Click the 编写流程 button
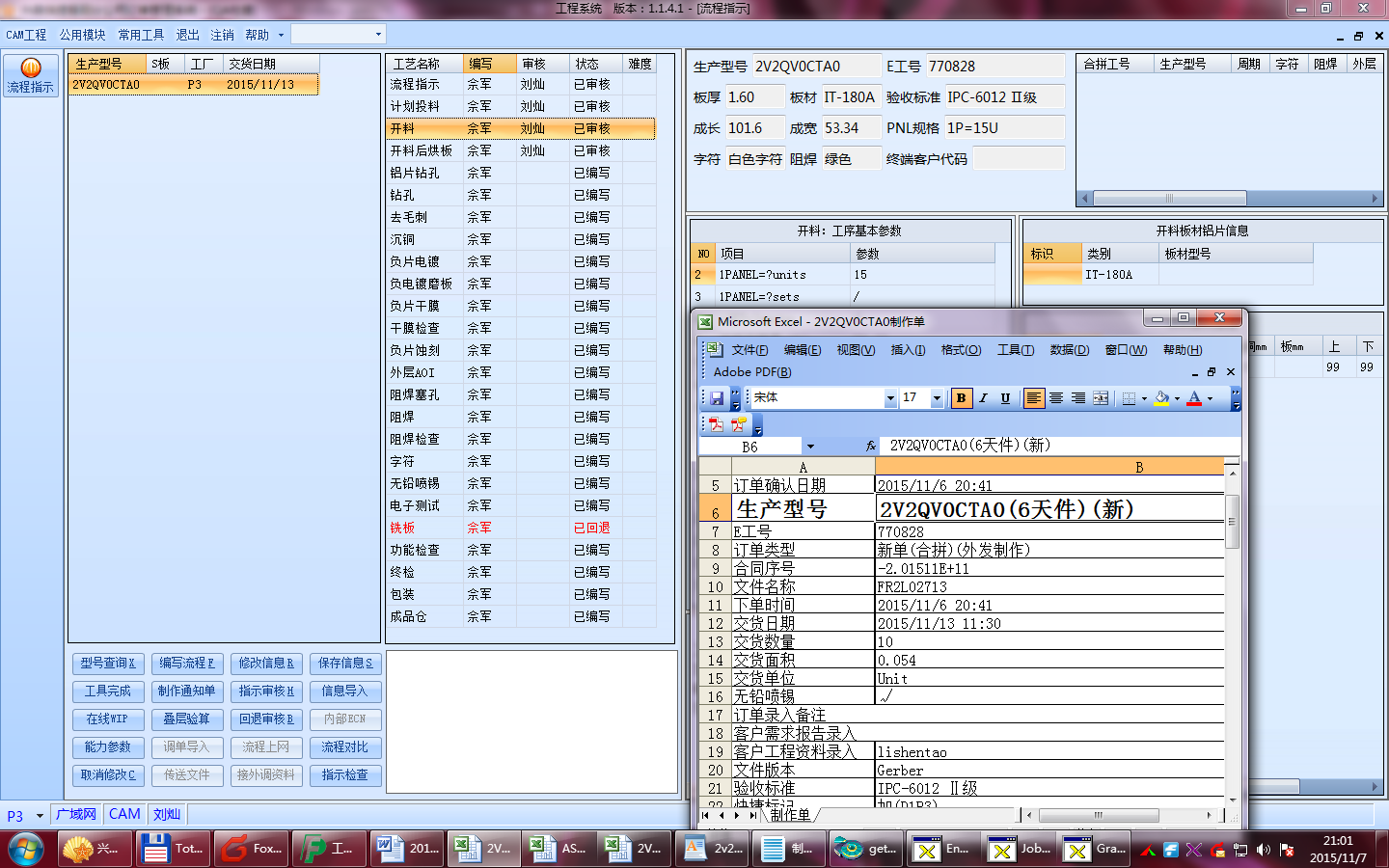 (x=187, y=664)
